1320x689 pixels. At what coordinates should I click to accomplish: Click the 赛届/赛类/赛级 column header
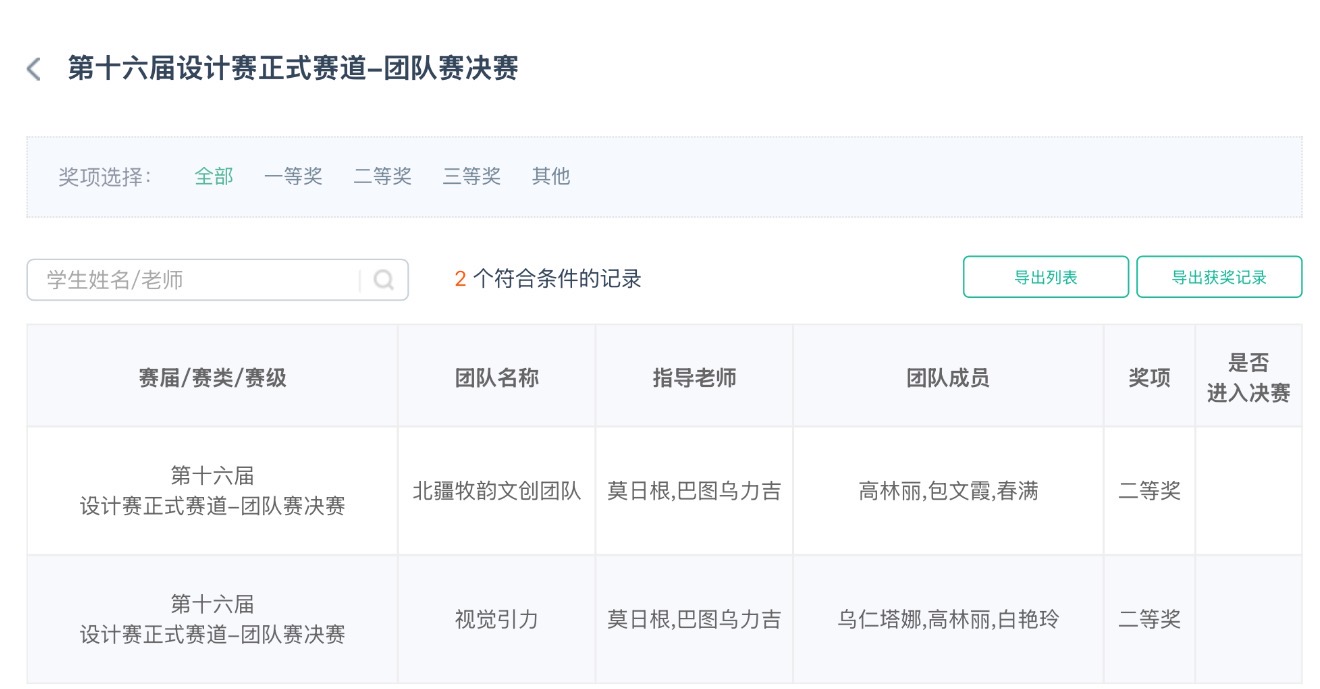tap(212, 377)
